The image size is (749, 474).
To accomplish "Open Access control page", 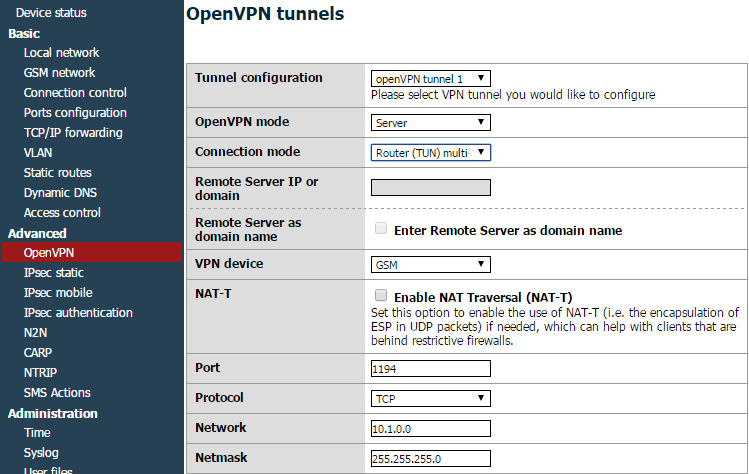I will point(62,213).
